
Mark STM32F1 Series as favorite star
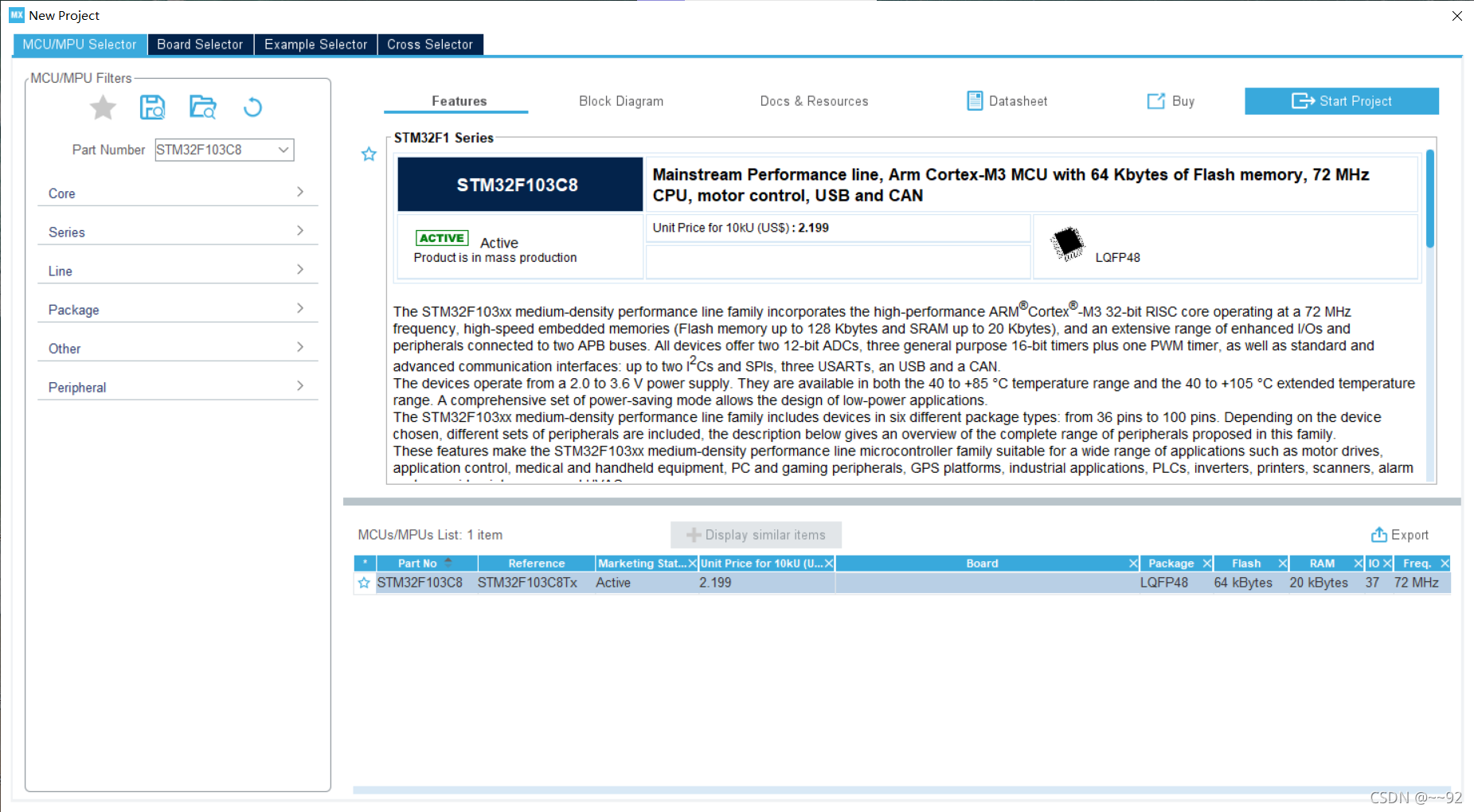pyautogui.click(x=369, y=154)
